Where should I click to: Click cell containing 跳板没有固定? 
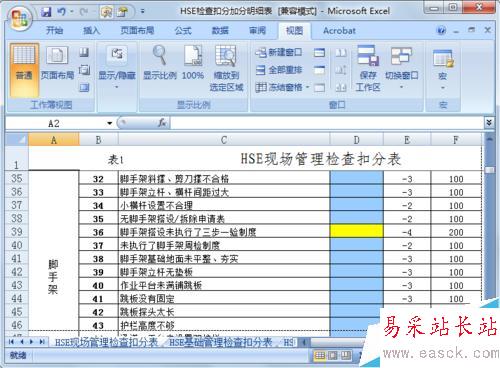point(224,298)
